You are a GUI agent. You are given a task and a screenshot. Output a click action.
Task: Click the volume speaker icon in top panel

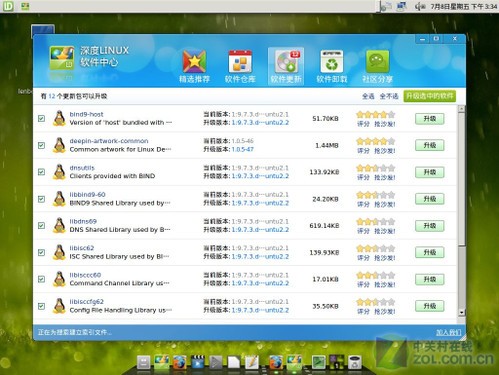[420, 6]
